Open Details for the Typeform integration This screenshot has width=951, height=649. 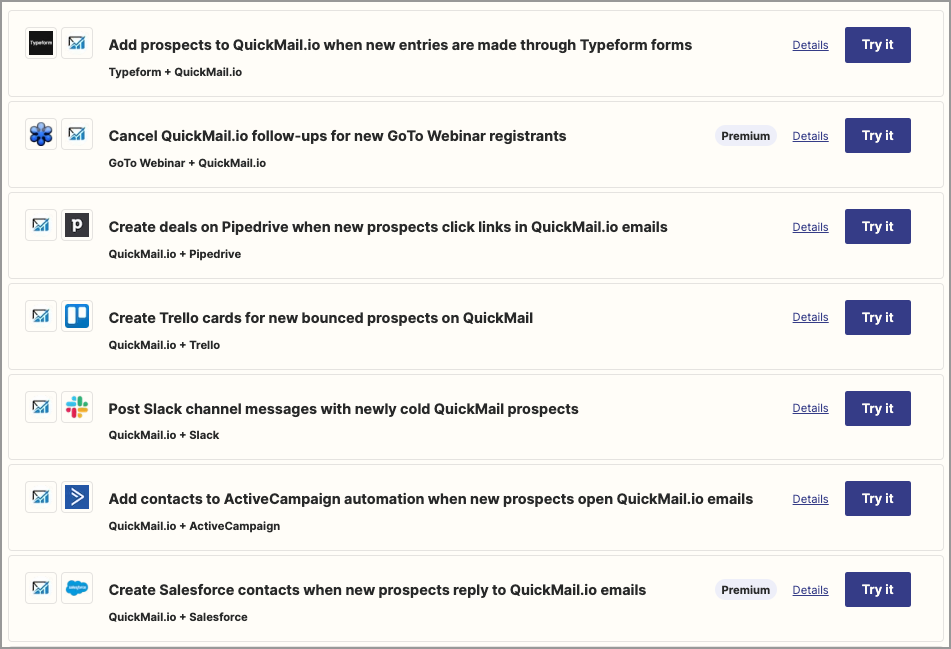pos(810,45)
